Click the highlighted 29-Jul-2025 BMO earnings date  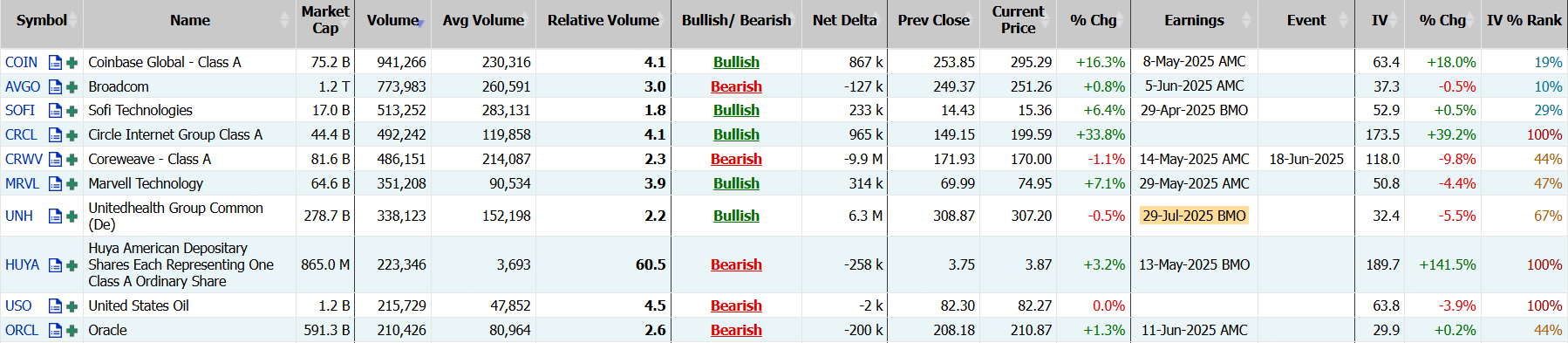pos(1194,216)
